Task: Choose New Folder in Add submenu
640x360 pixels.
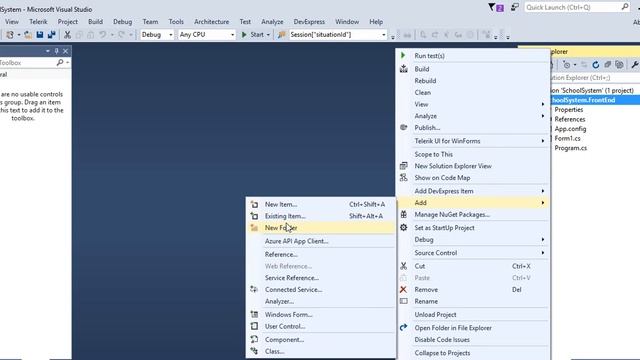Action: point(321,228)
